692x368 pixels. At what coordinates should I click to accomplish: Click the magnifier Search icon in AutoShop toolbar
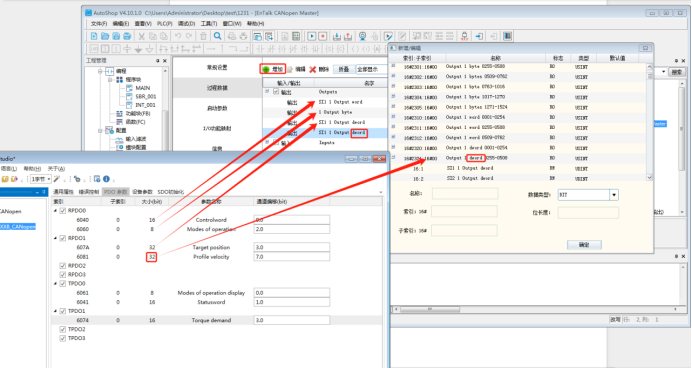pyautogui.click(x=218, y=36)
